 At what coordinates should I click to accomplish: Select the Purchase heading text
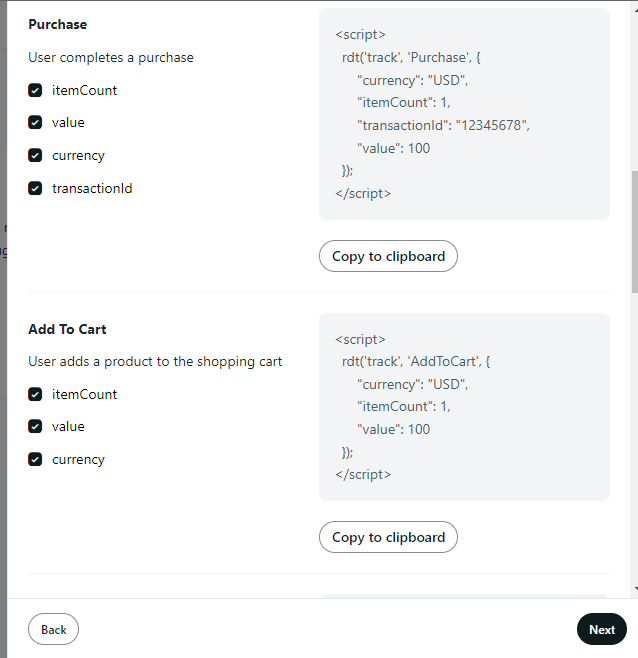click(x=58, y=24)
